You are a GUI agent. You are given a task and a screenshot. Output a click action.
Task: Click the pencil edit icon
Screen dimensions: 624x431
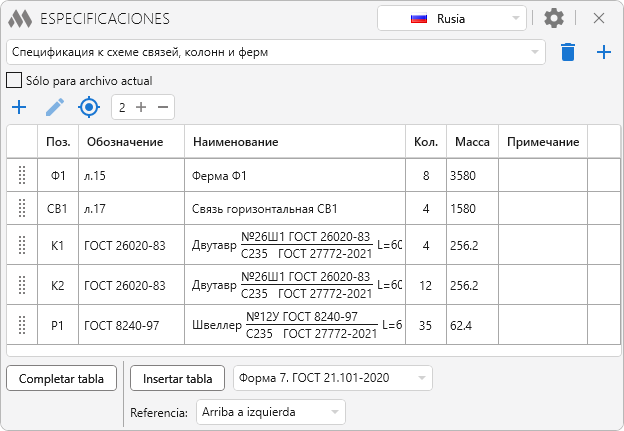[x=54, y=107]
